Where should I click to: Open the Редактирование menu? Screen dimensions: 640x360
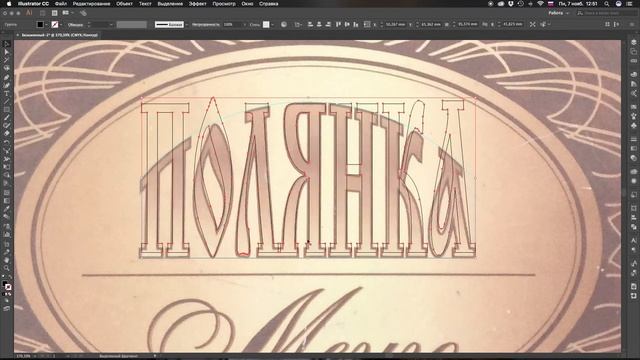[91, 4]
